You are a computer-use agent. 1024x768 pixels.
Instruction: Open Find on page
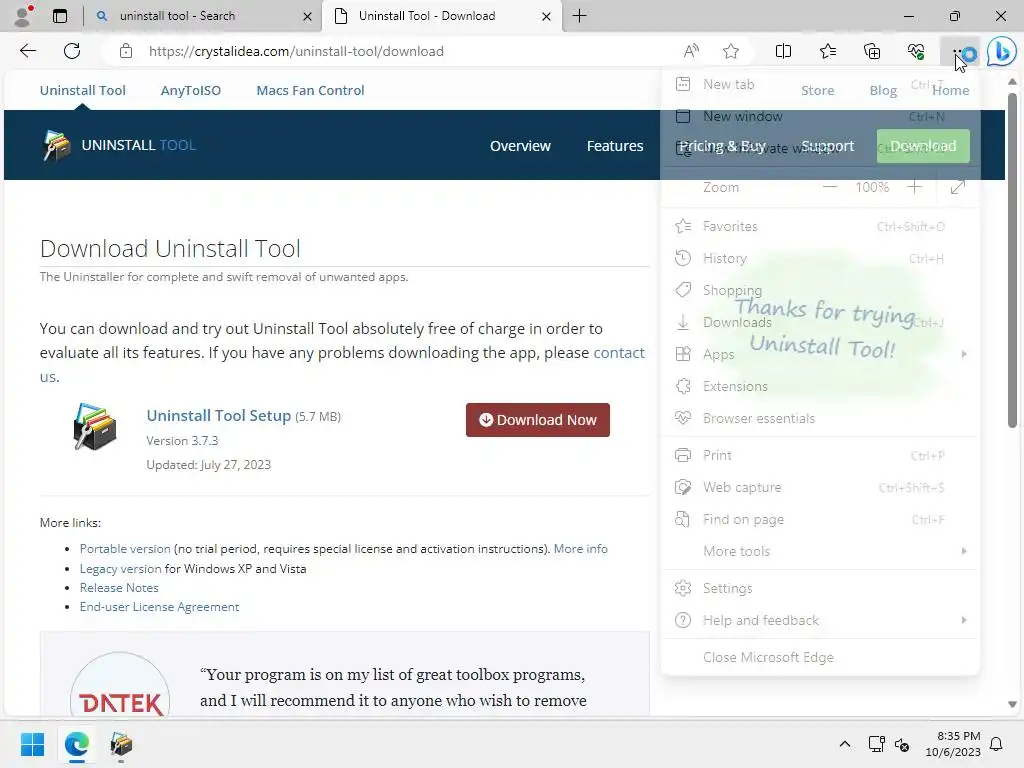click(820, 519)
